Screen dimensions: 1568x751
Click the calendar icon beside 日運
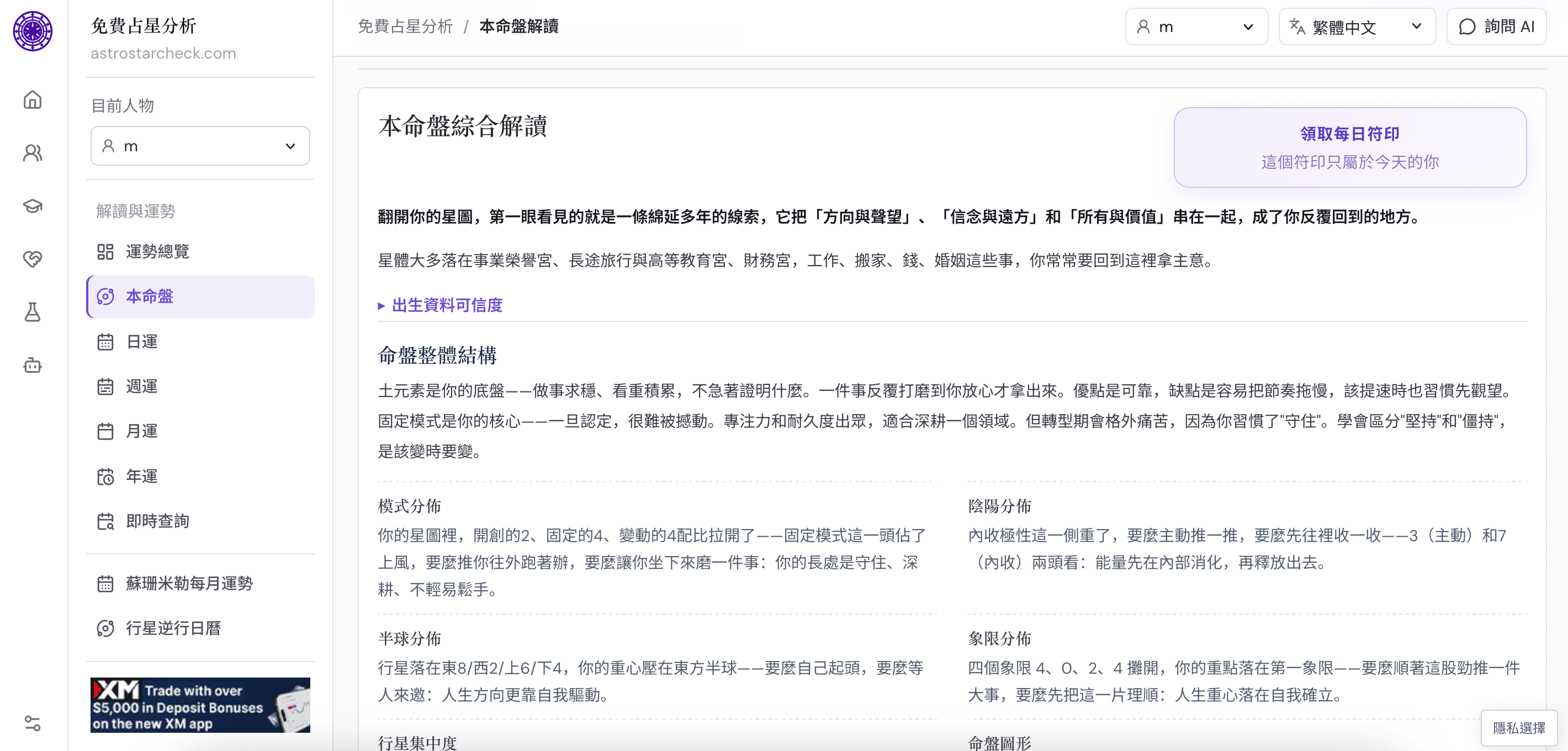click(x=105, y=342)
